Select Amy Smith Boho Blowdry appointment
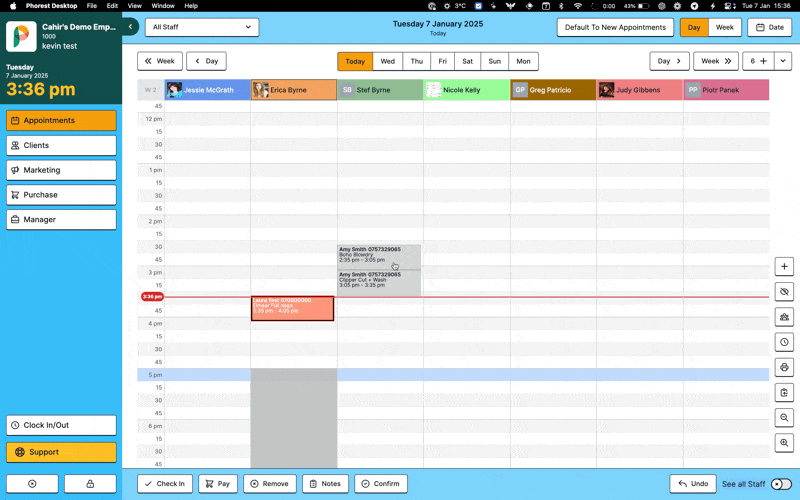 point(379,257)
